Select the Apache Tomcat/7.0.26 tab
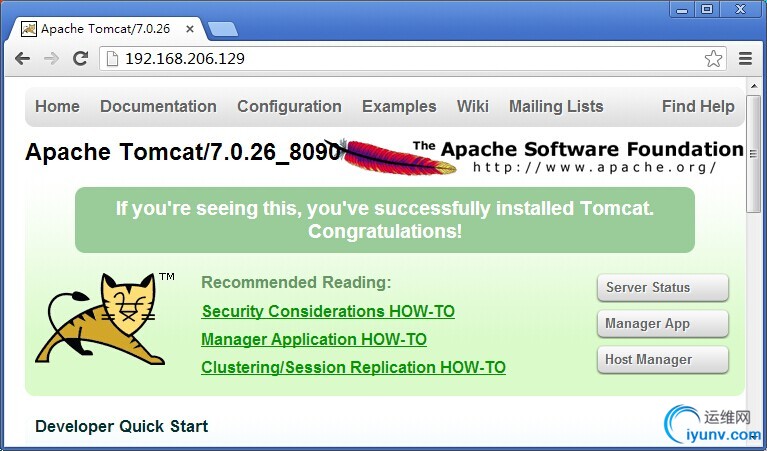This screenshot has height=451, width=767. 105,29
